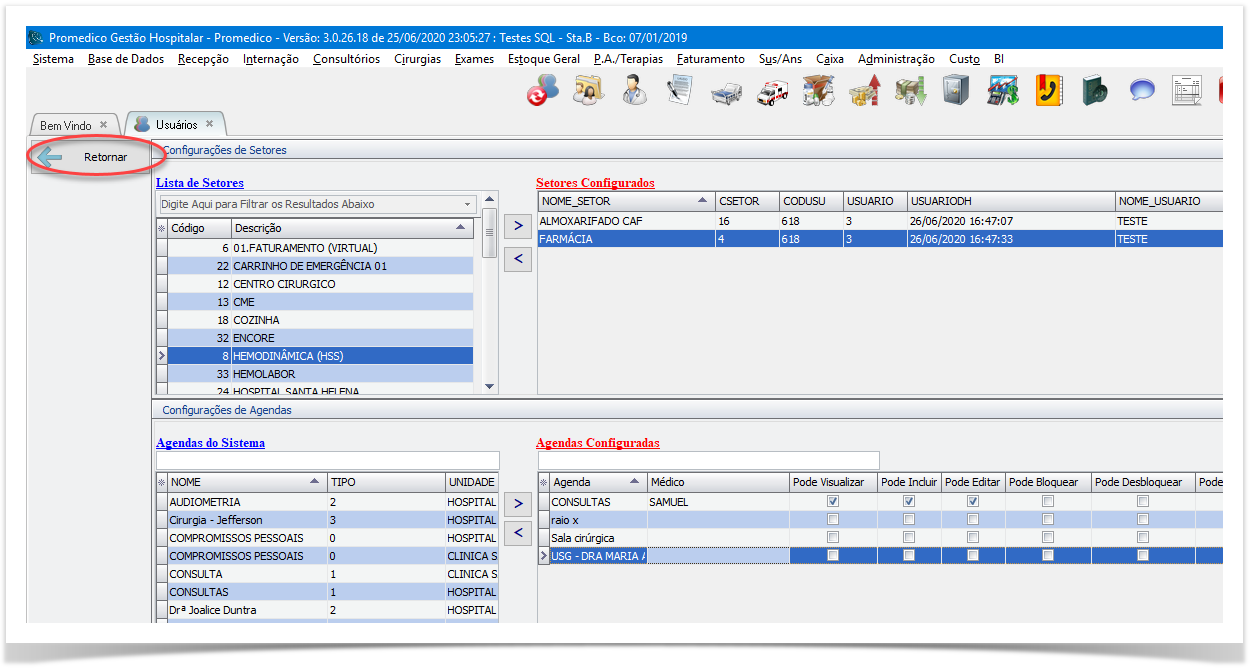Select the CENTRO CIRURGICO sector row
Image resolution: width=1257 pixels, height=672 pixels.
pyautogui.click(x=284, y=284)
